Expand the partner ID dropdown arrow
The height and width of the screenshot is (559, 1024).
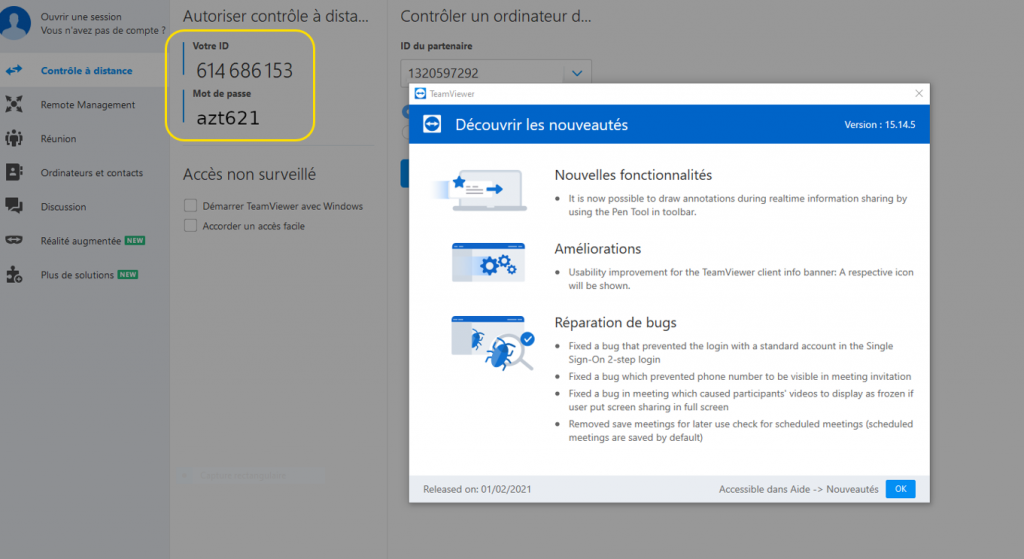tap(577, 73)
